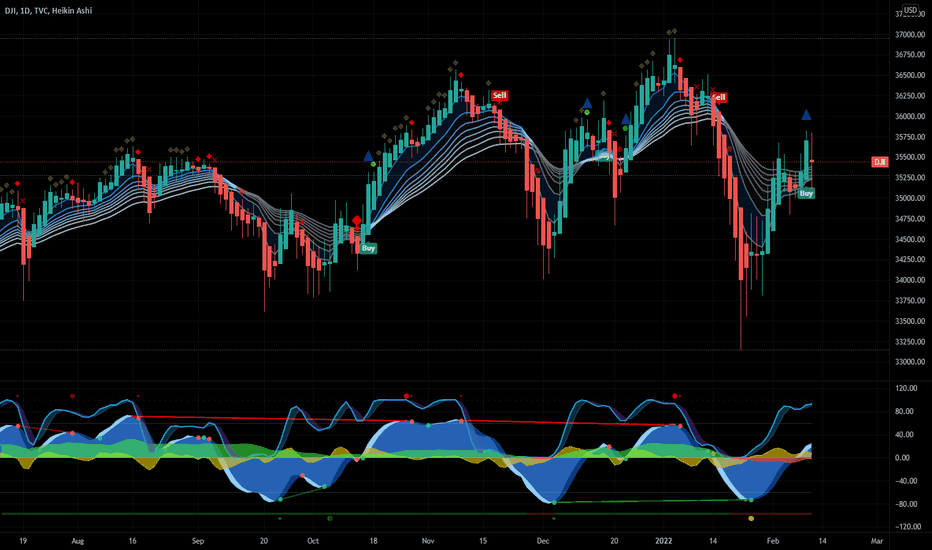Click the 36250.00 price axis label
This screenshot has height=550, width=932.
coord(910,96)
